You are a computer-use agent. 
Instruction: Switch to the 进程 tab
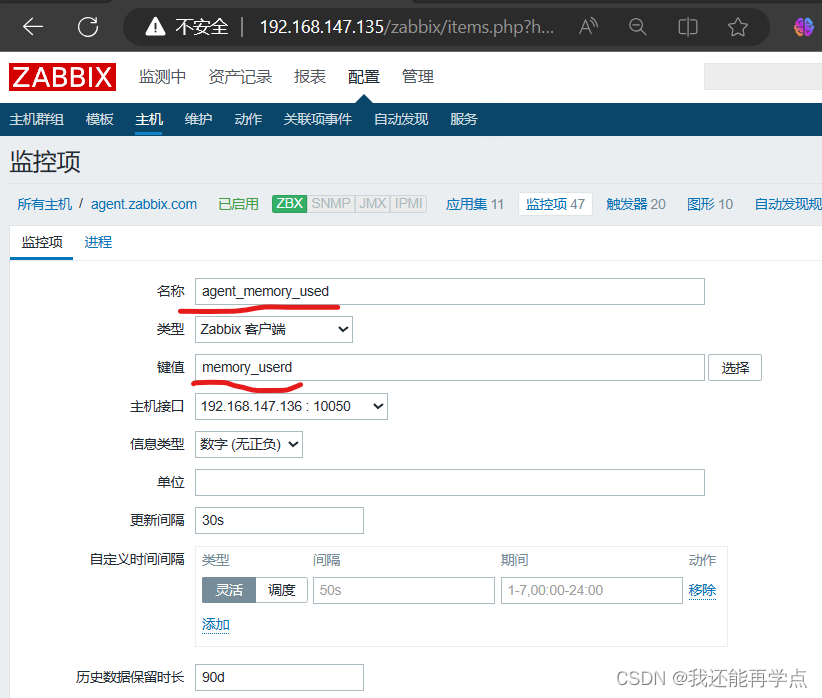pyautogui.click(x=98, y=242)
